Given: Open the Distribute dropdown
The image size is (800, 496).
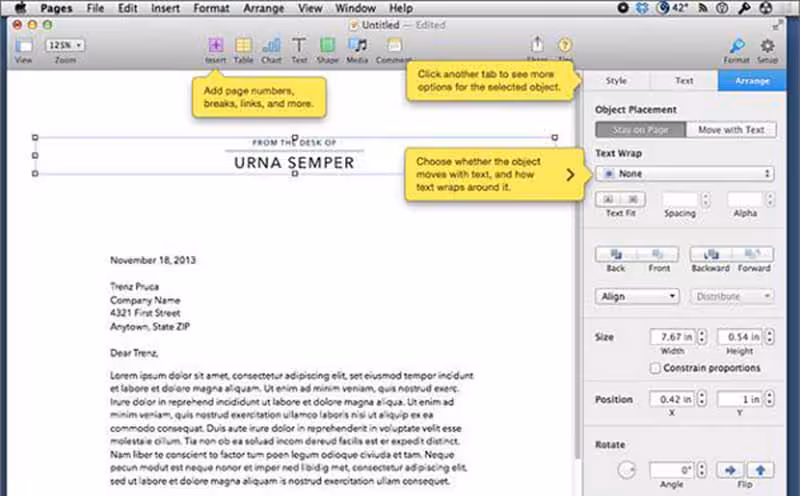Looking at the screenshot, I should 732,296.
